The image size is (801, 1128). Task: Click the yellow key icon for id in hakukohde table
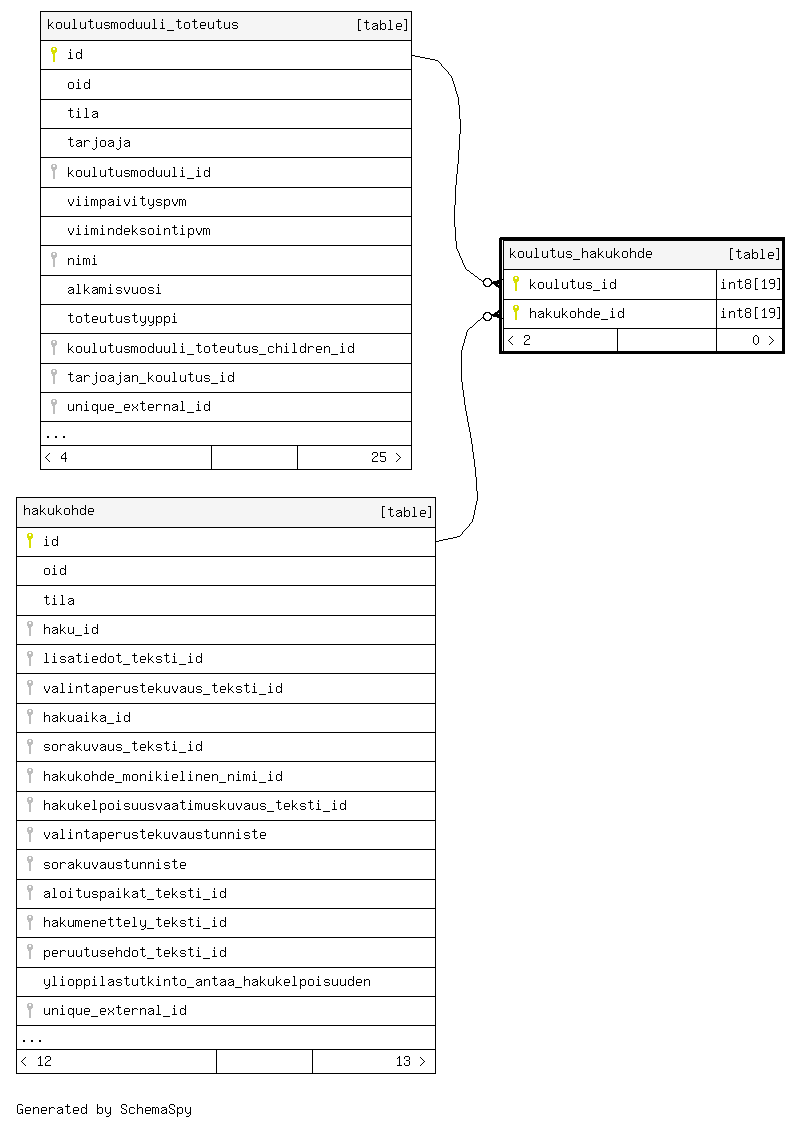coord(30,540)
